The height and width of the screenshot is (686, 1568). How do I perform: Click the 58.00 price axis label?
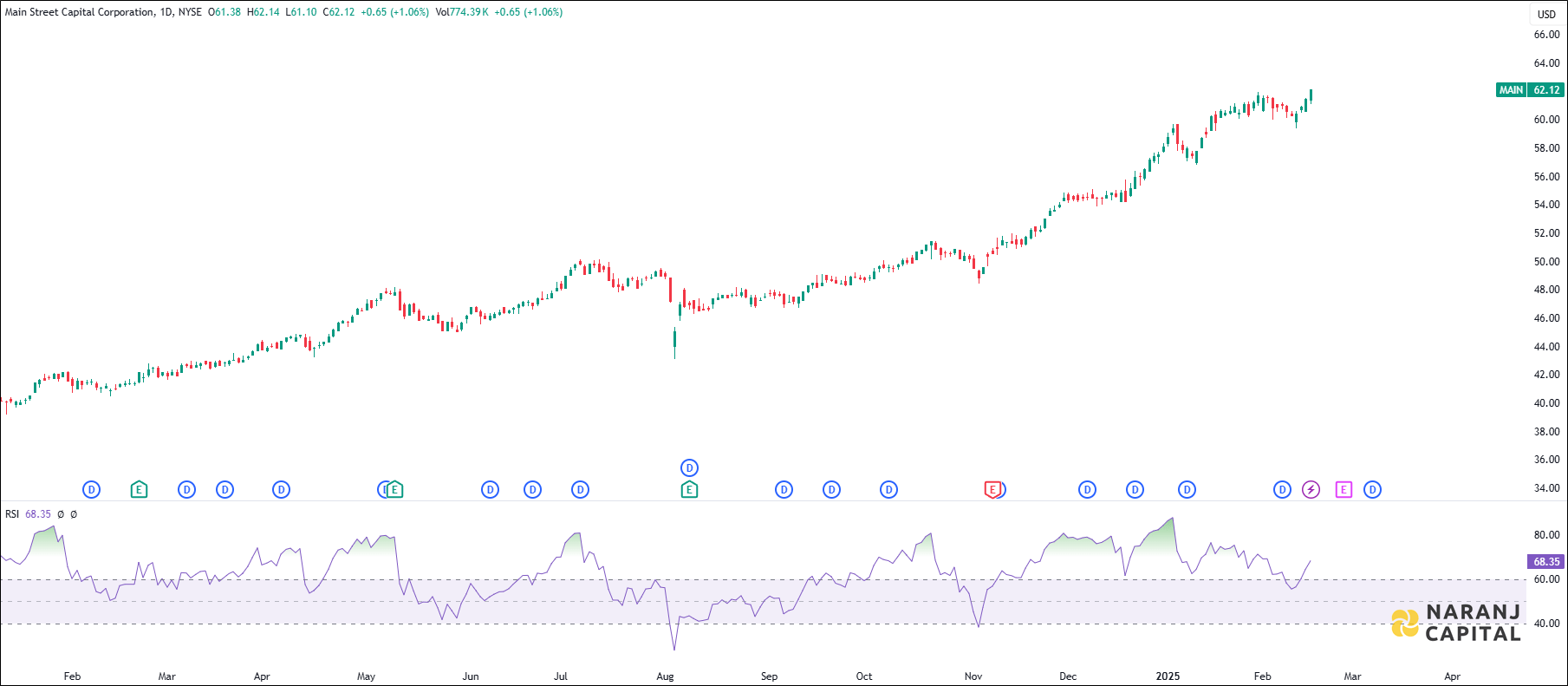[x=1546, y=148]
